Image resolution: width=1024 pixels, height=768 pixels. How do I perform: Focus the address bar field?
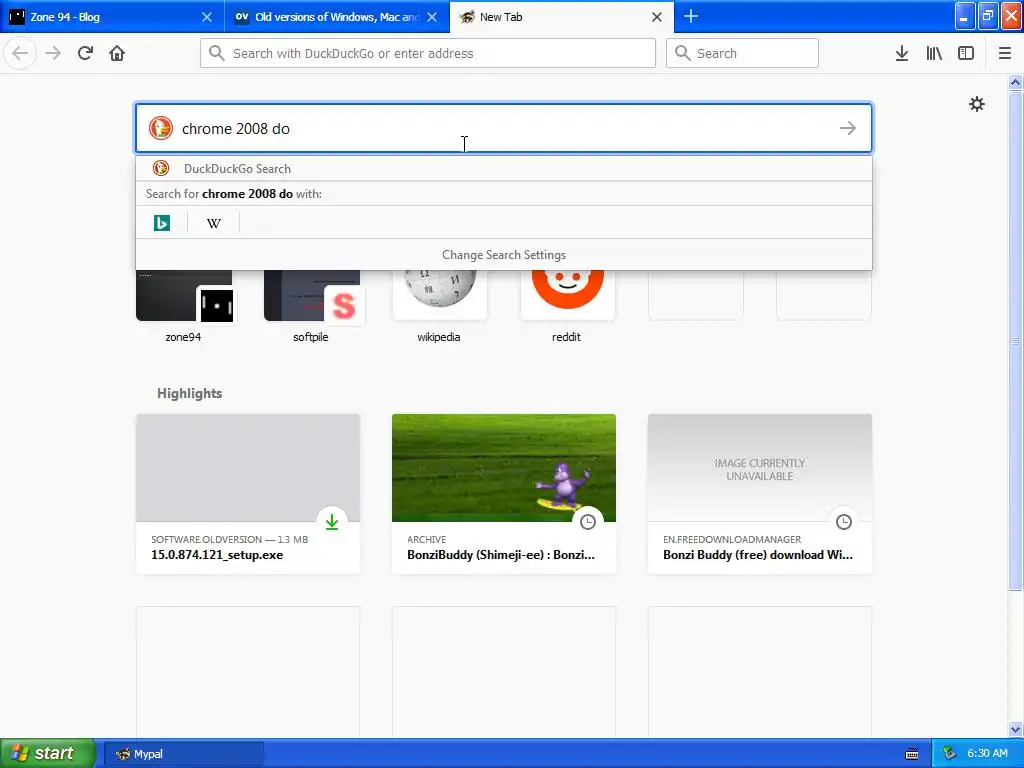[428, 53]
